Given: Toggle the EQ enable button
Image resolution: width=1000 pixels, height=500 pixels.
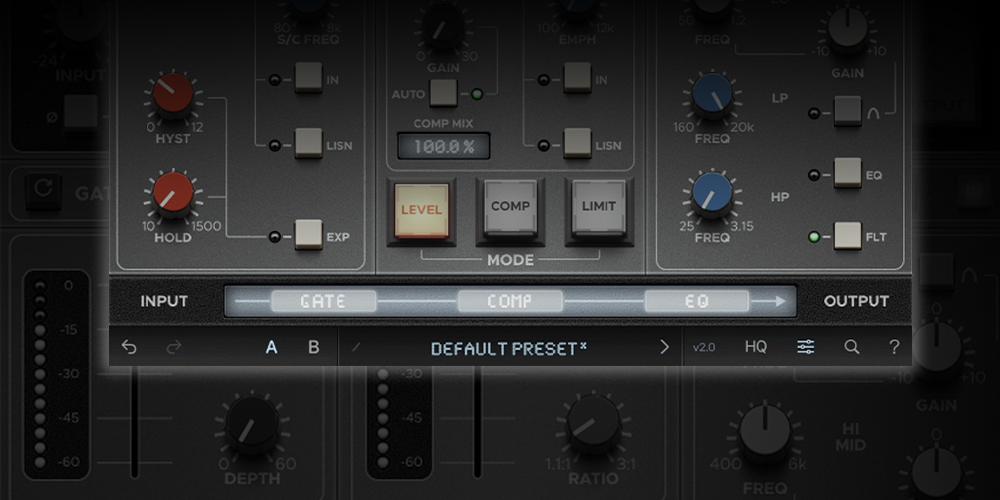Looking at the screenshot, I should click(848, 173).
